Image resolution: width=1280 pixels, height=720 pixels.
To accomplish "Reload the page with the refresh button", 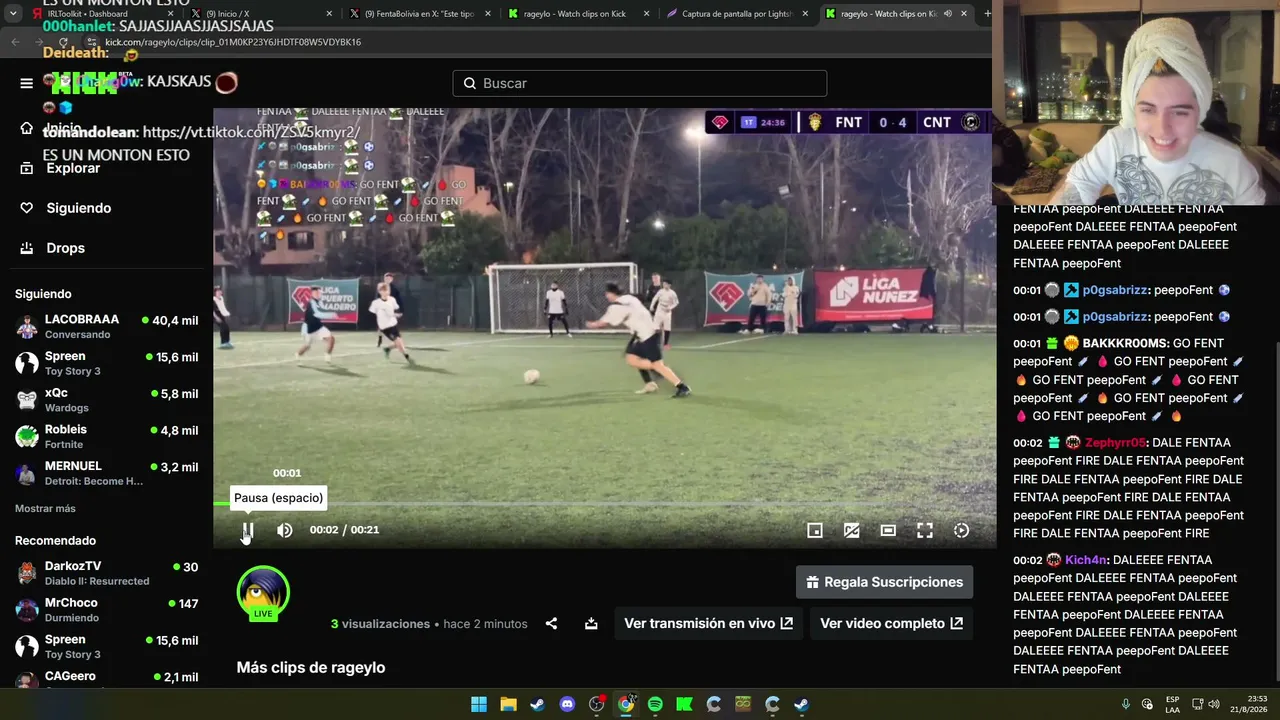I will click(x=65, y=42).
